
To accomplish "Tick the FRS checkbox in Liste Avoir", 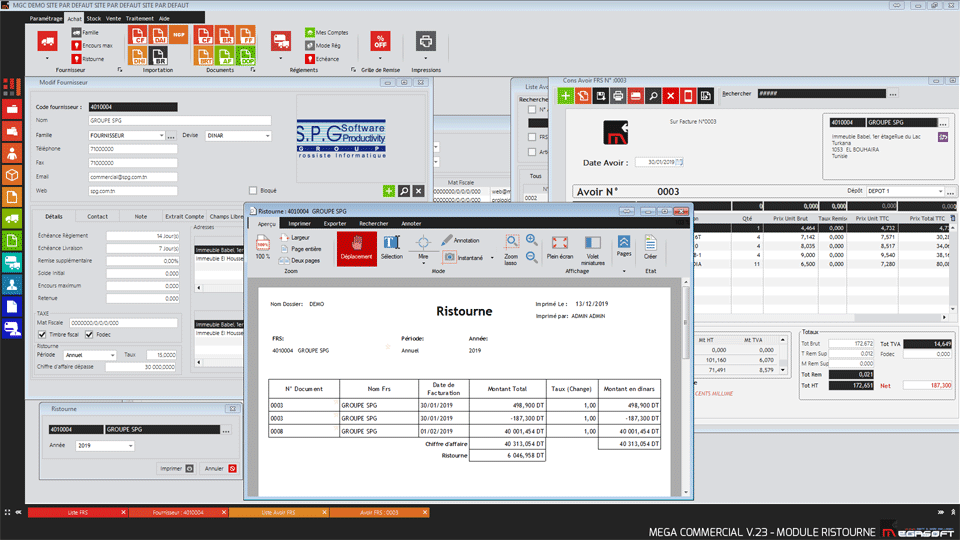I will click(531, 137).
